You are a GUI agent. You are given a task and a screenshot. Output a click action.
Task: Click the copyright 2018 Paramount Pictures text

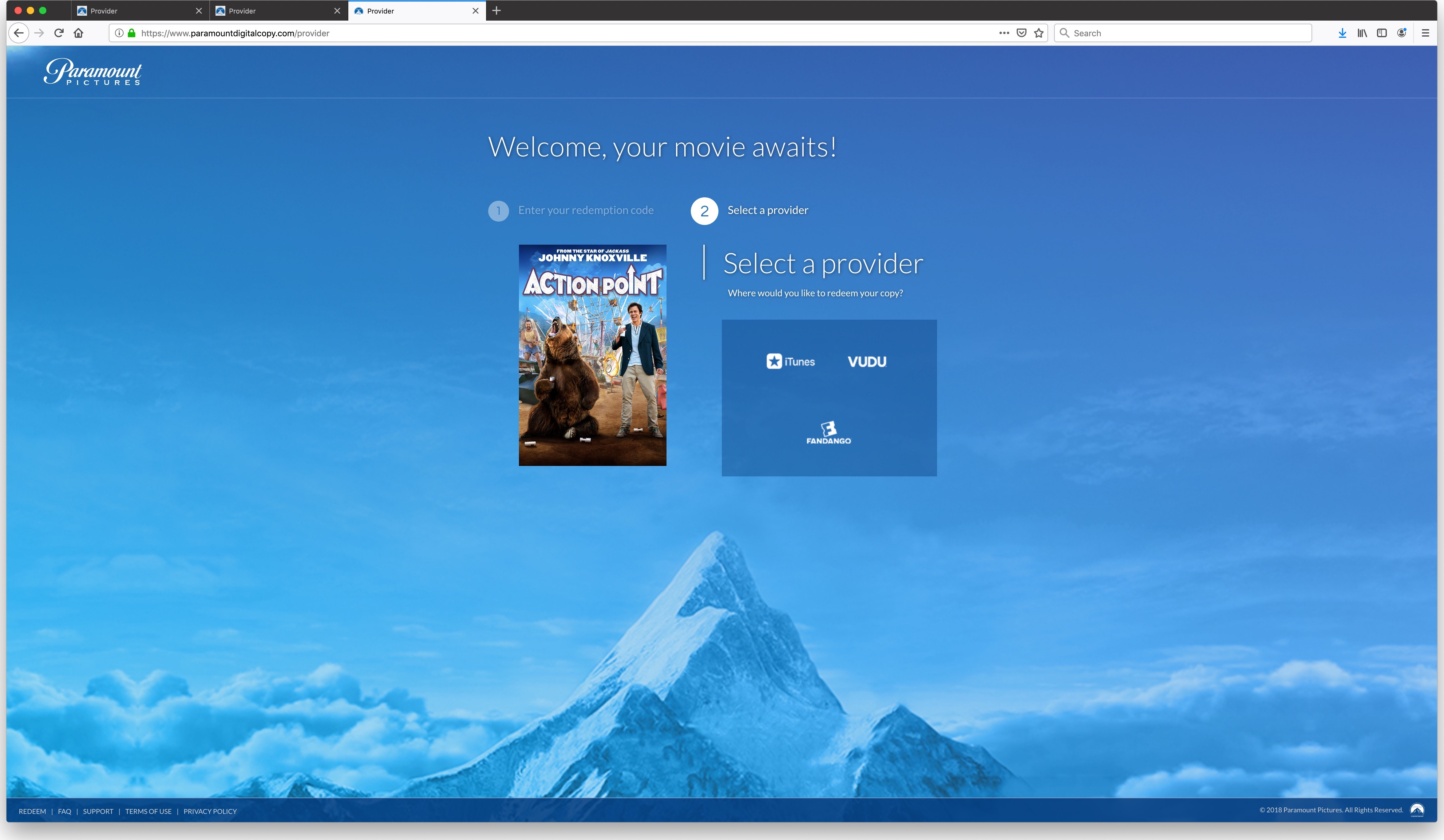coord(1331,810)
